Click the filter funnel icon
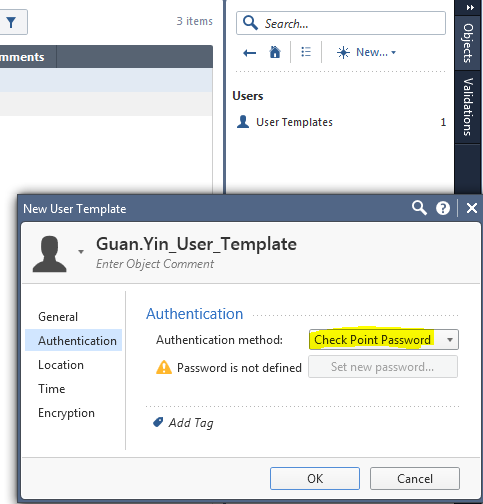The width and height of the screenshot is (483, 504). [x=11, y=23]
